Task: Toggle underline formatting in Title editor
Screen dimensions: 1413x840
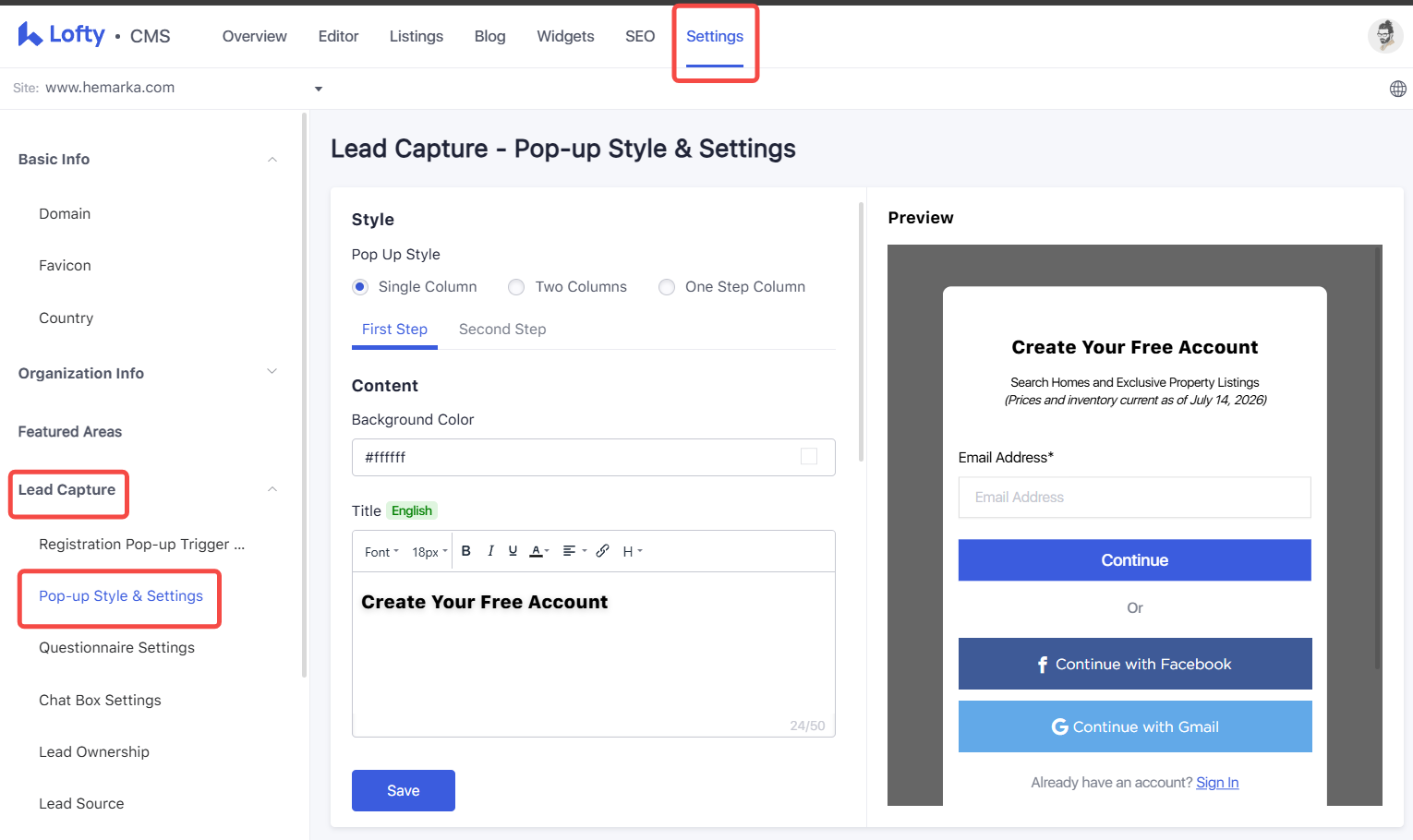Action: [x=513, y=551]
